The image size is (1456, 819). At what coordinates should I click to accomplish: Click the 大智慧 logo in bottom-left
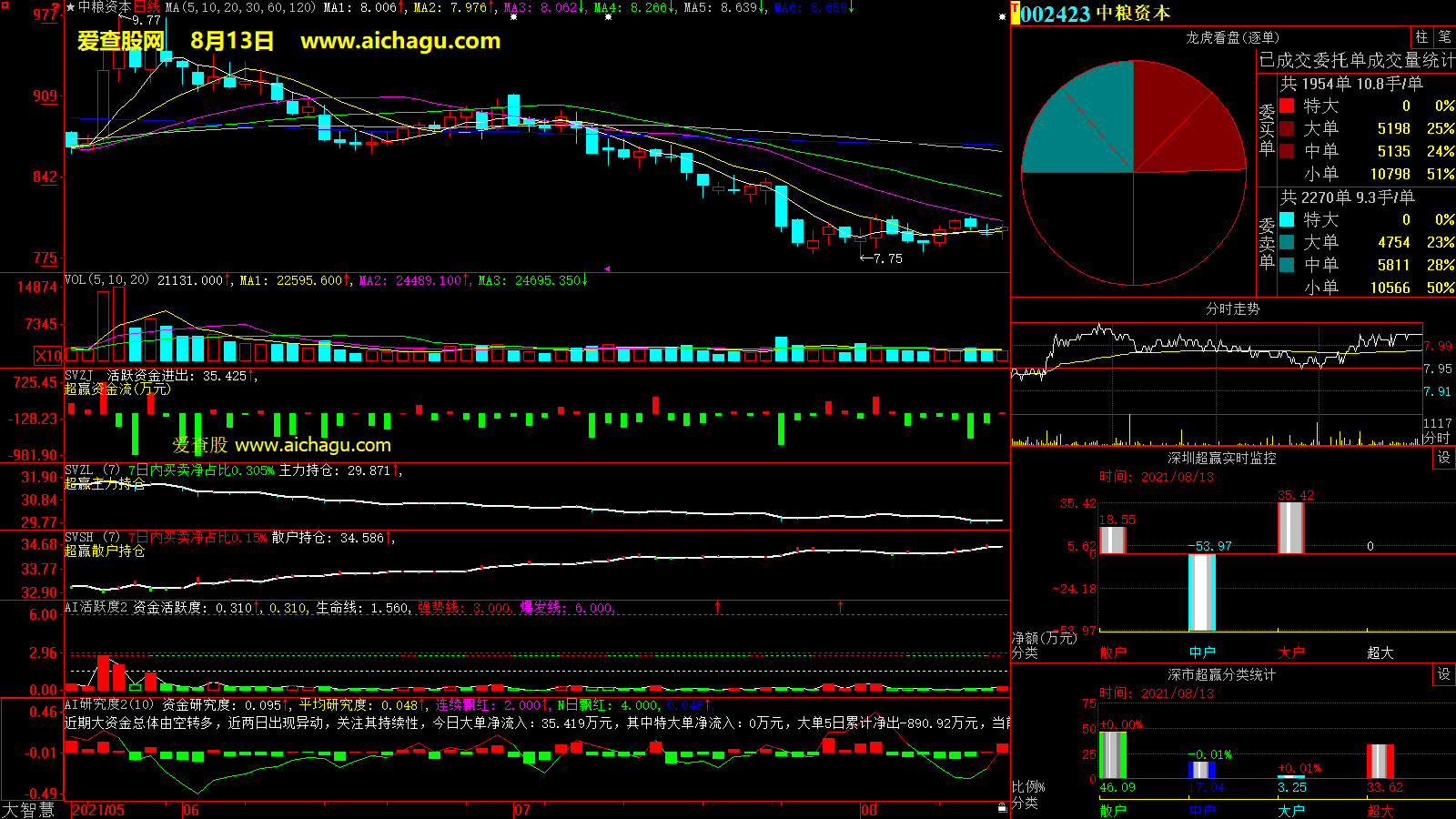click(x=28, y=810)
